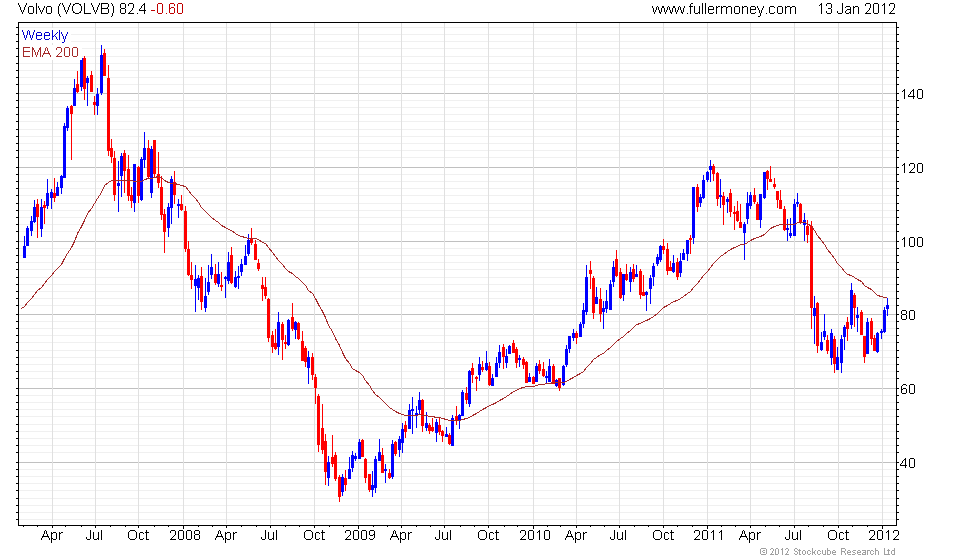Viewport: 980px width, 560px height.
Task: Click the y-axis label '40'
Action: click(x=908, y=463)
